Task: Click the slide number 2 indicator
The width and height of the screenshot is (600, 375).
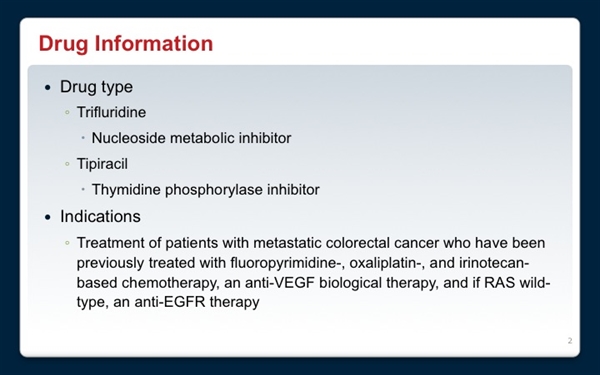Action: tap(570, 341)
